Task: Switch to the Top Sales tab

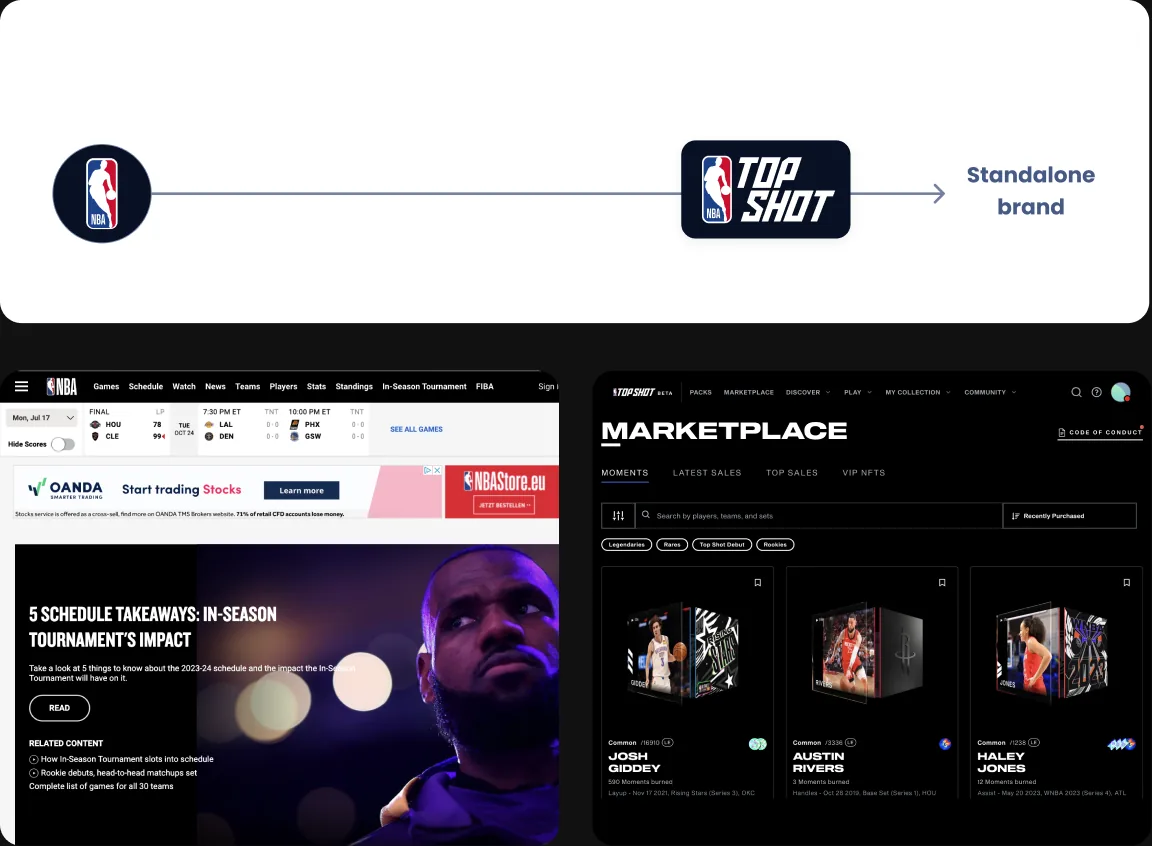Action: click(792, 473)
